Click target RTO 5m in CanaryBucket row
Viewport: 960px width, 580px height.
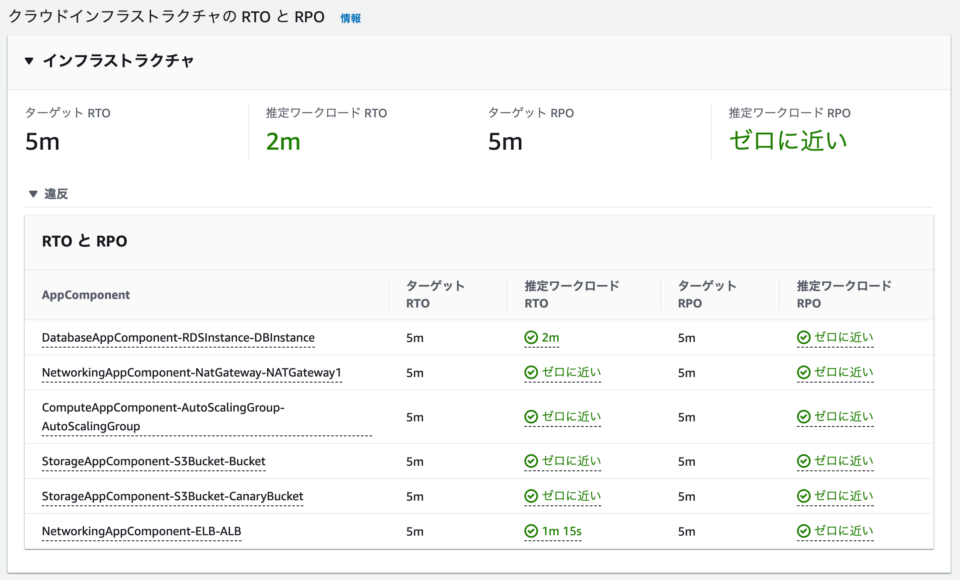414,496
